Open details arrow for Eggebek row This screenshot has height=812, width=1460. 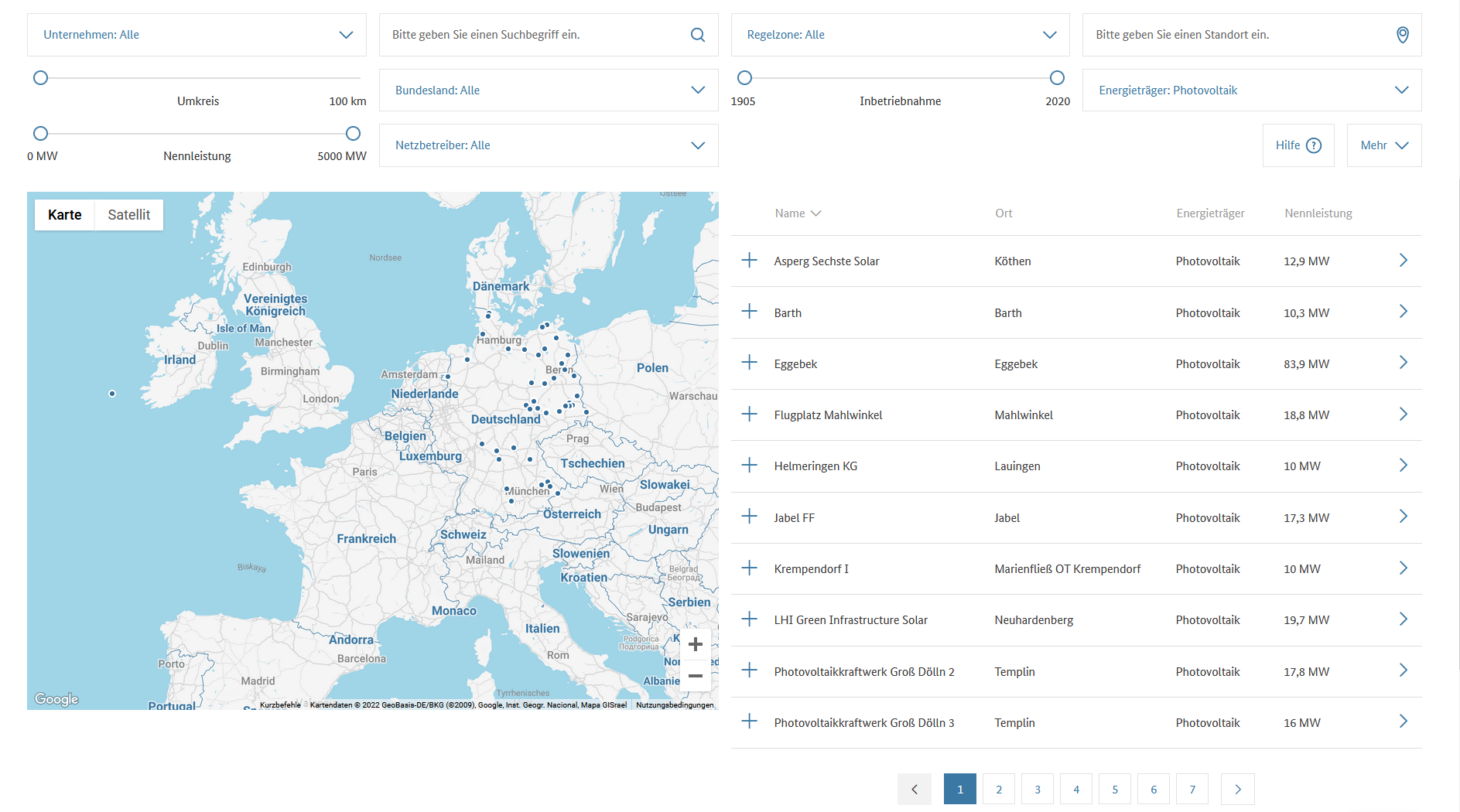pos(1403,363)
